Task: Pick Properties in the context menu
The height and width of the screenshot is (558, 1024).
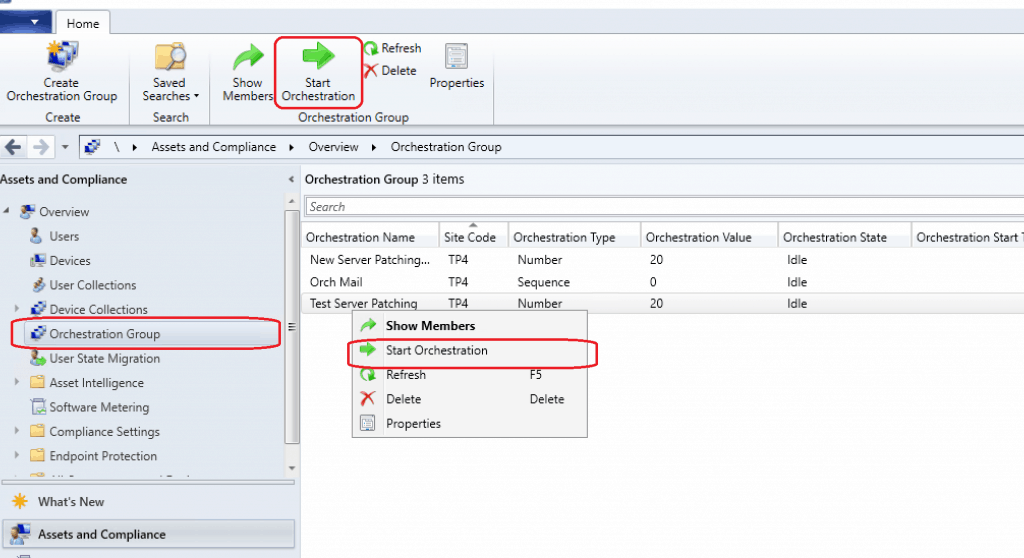Action: (413, 424)
